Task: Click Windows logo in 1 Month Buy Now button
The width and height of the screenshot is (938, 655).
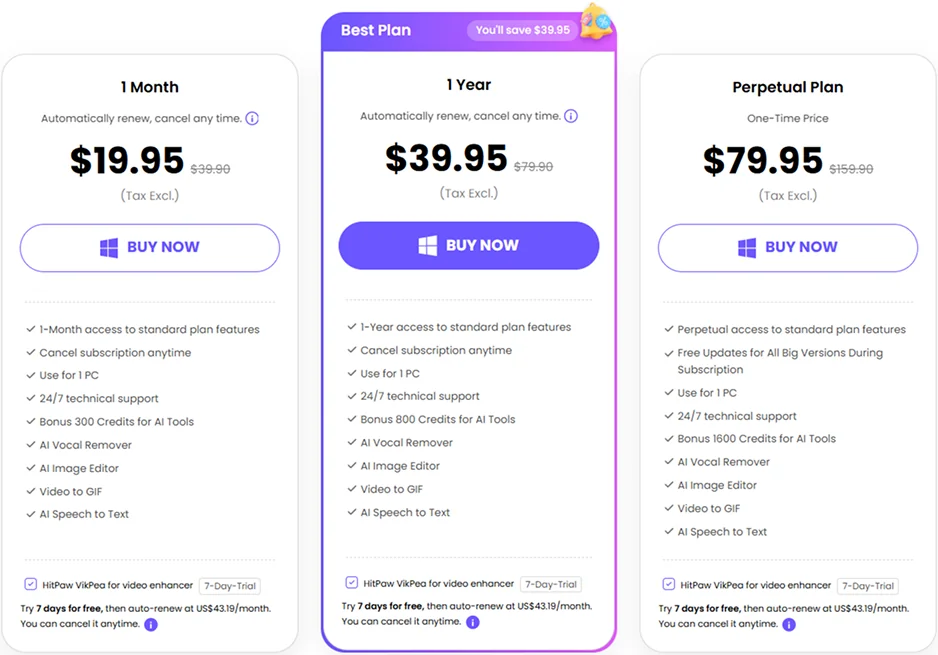Action: tap(109, 248)
